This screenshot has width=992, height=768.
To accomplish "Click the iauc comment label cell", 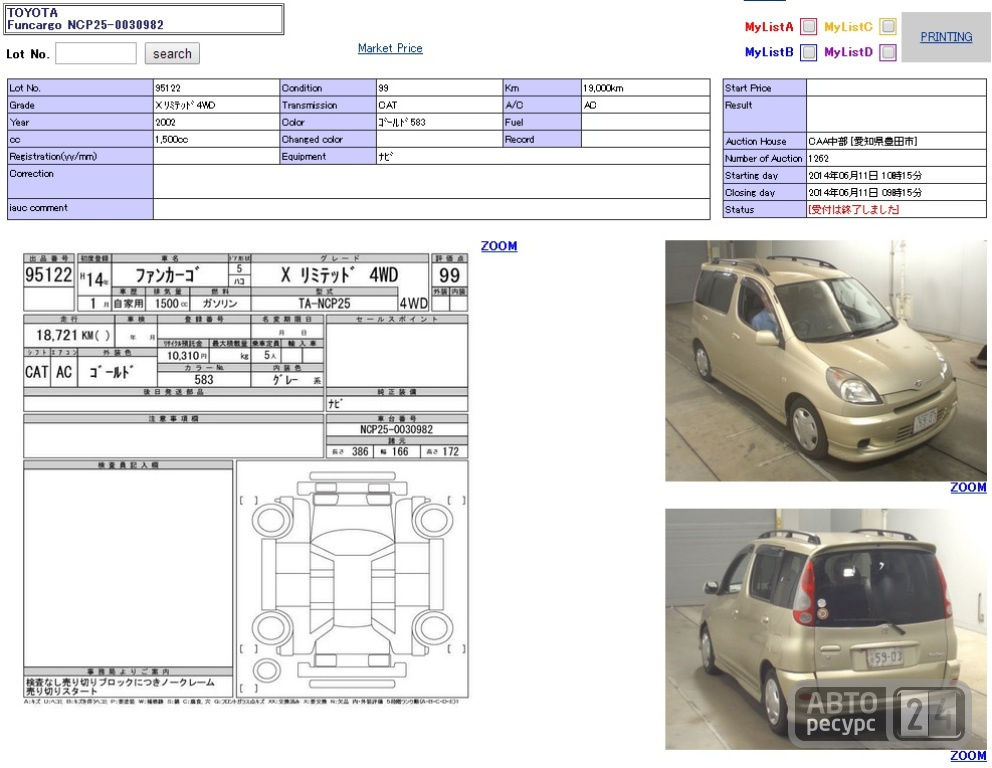I will click(80, 209).
